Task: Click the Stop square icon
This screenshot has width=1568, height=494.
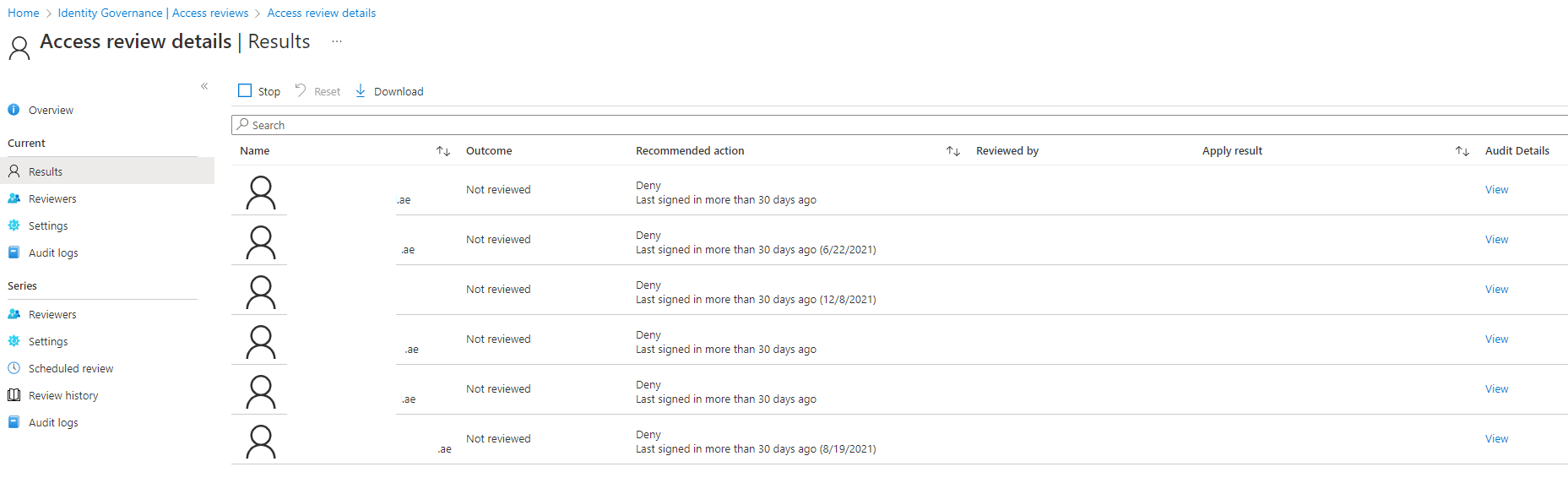Action: (245, 90)
